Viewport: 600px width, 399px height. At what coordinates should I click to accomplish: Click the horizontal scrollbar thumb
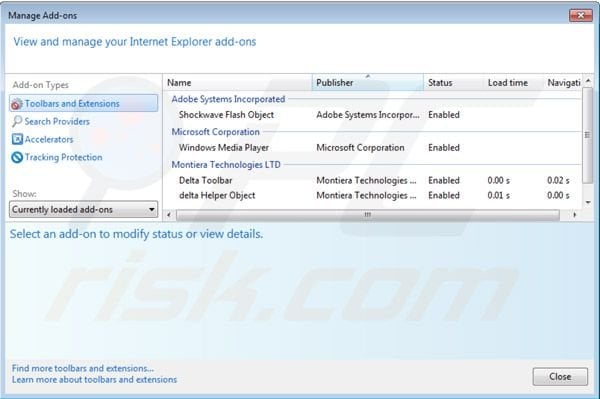pos(368,215)
